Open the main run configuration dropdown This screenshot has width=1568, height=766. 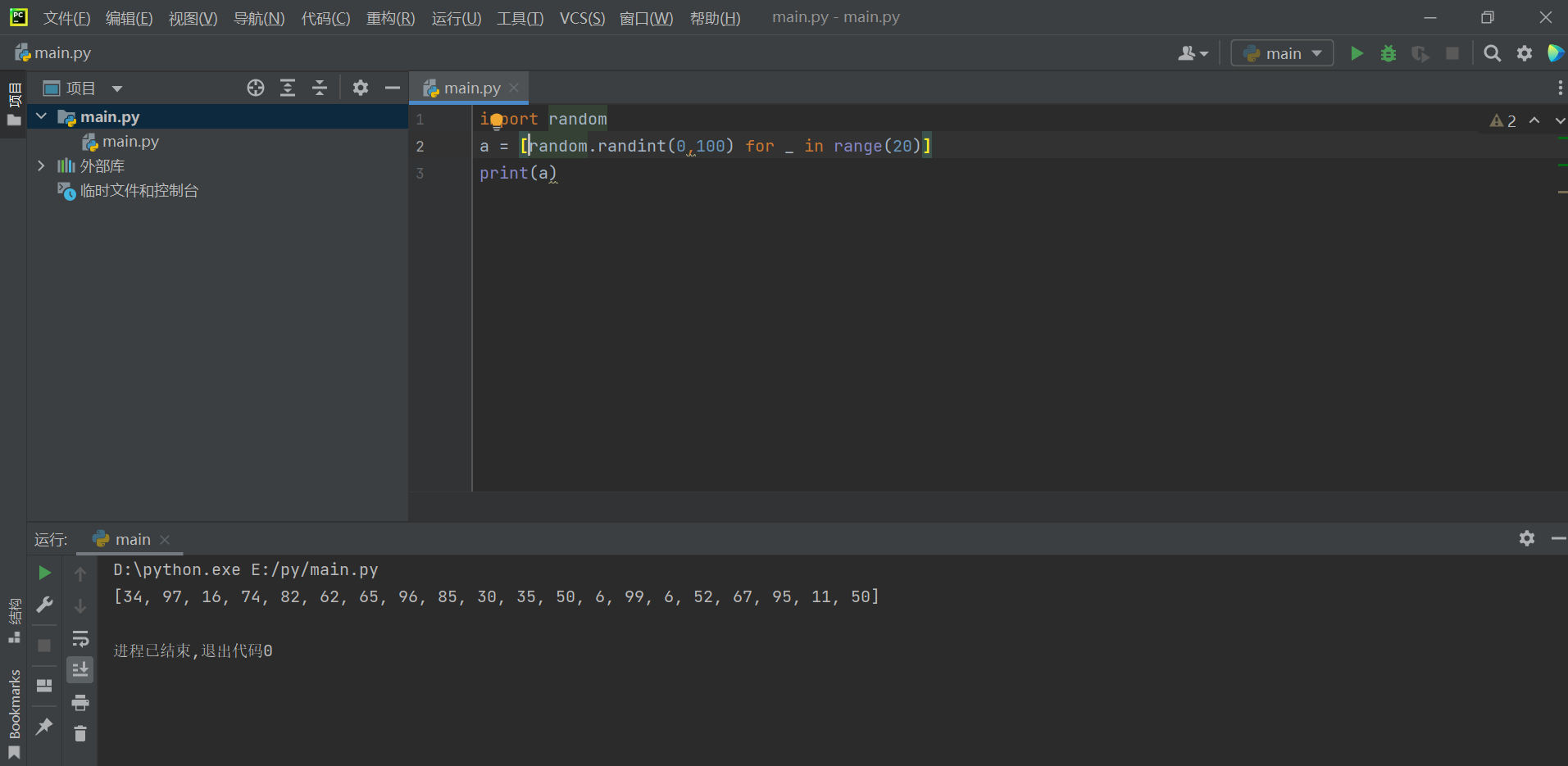point(1282,53)
